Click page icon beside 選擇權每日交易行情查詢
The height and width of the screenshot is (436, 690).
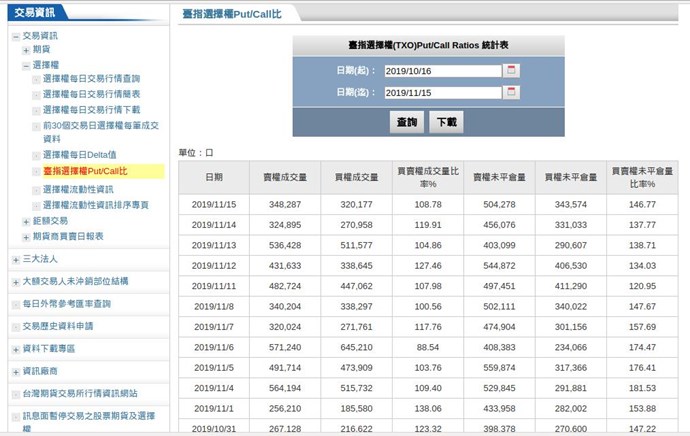point(36,79)
